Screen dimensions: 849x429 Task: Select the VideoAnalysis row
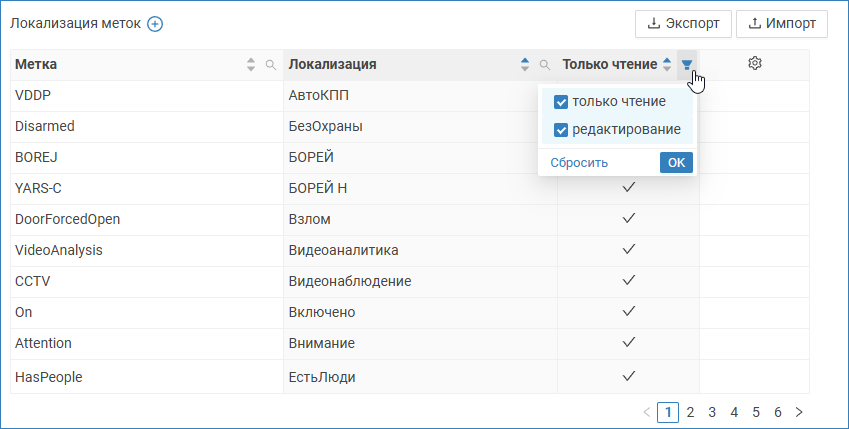coord(59,250)
